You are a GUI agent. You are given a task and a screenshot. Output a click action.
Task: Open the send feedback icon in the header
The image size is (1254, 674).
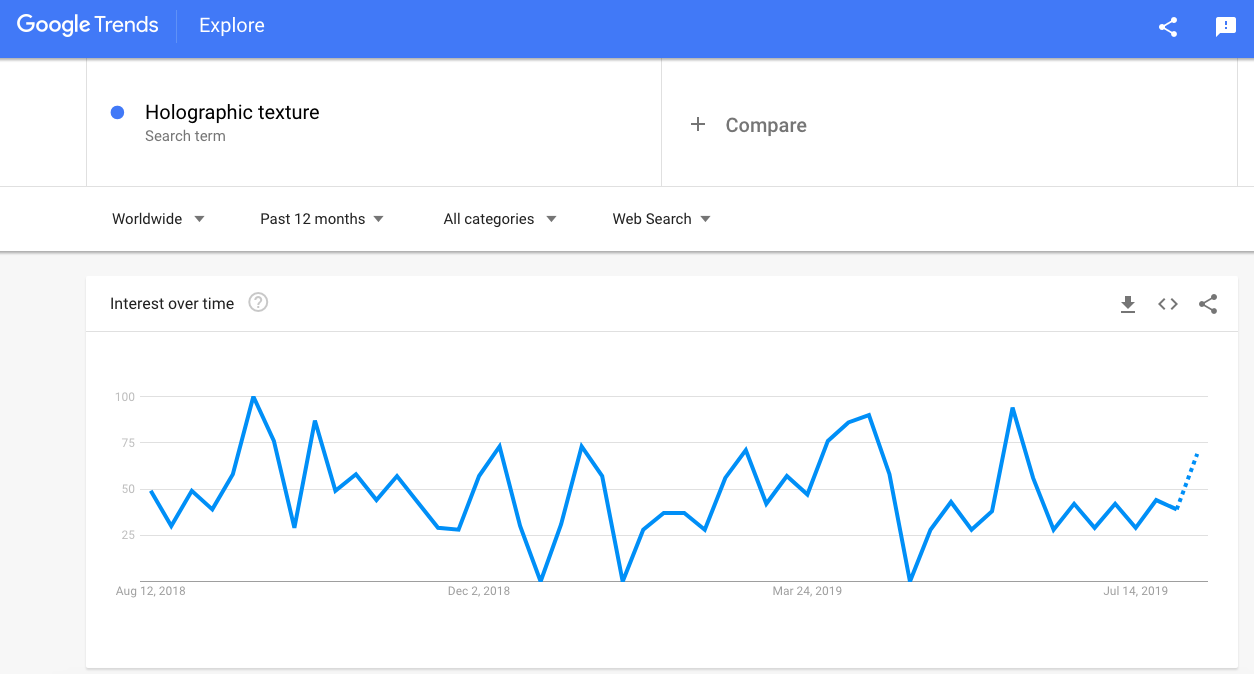click(1226, 27)
